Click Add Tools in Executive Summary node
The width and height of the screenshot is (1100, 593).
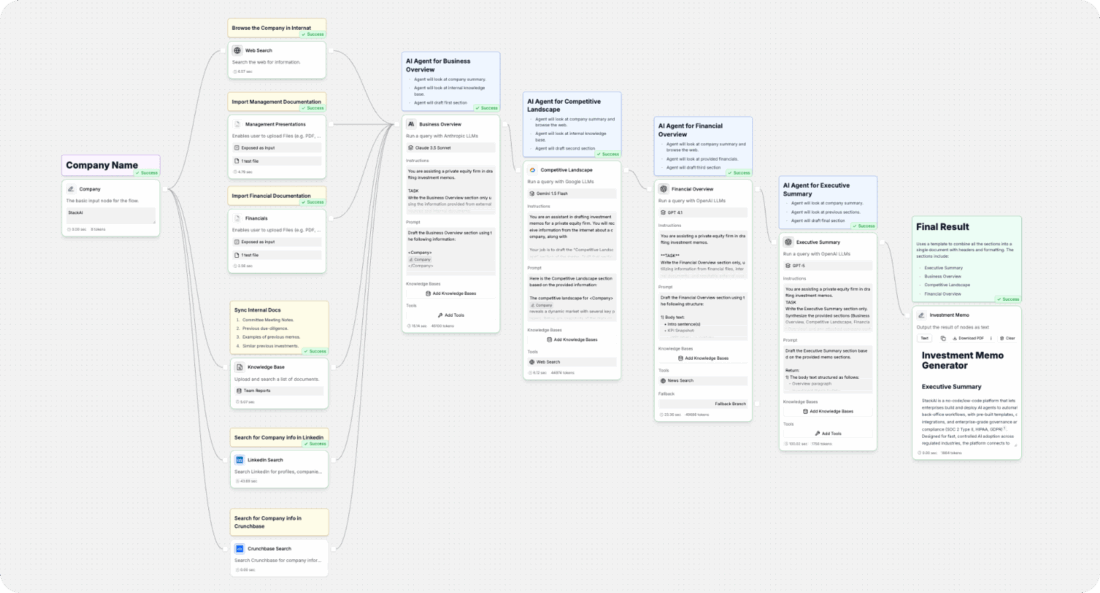coord(828,434)
